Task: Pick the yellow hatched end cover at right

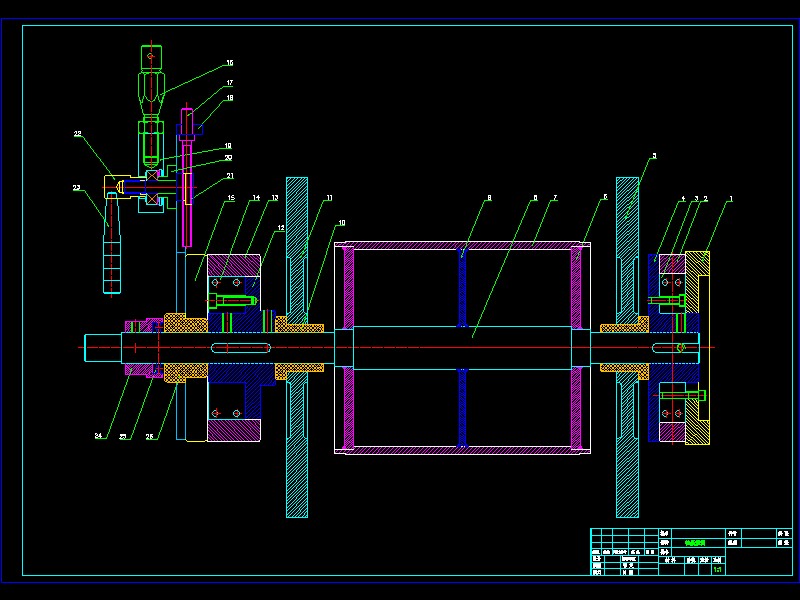Action: click(697, 347)
